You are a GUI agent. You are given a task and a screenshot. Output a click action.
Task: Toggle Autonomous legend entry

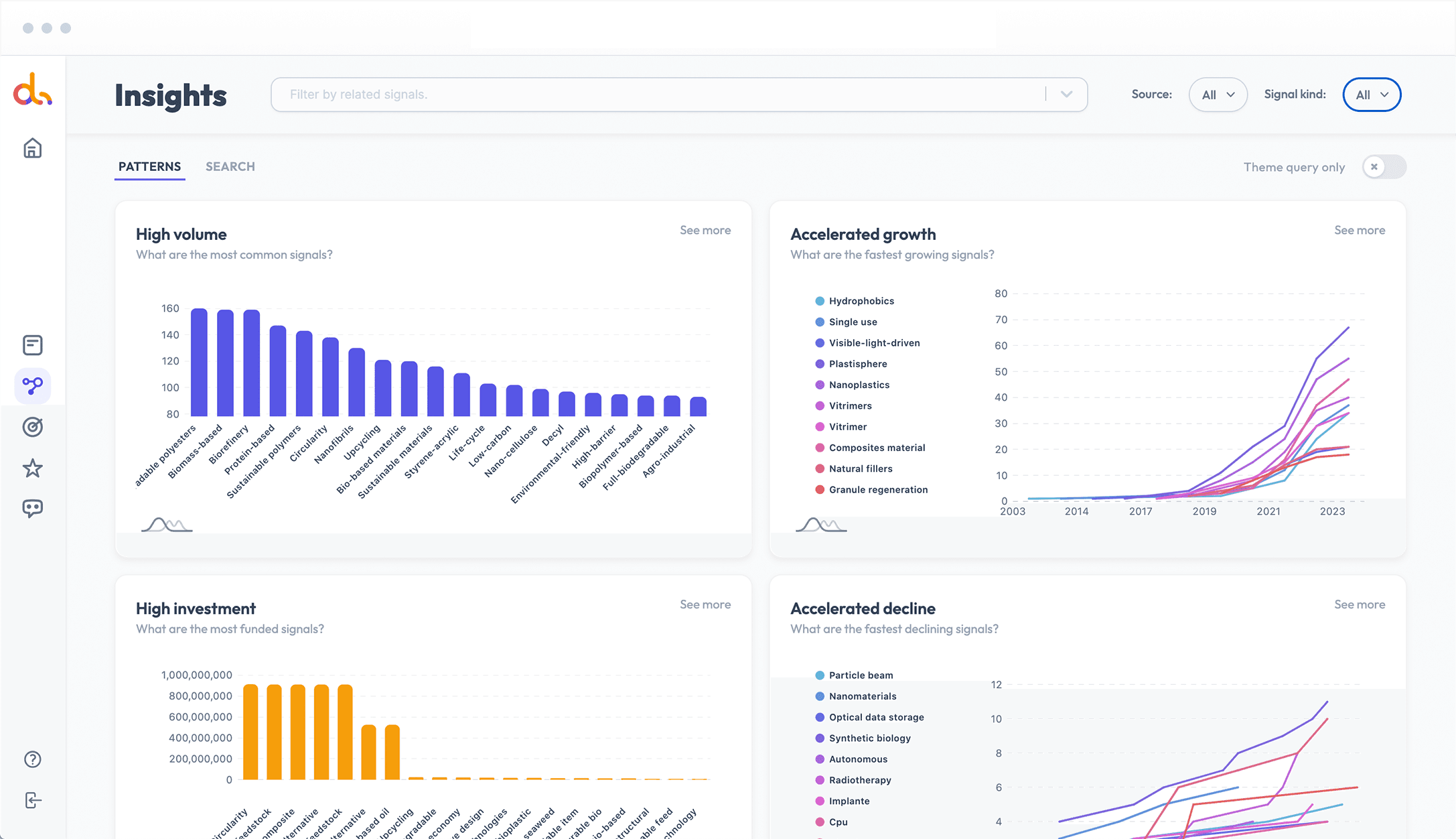click(851, 759)
